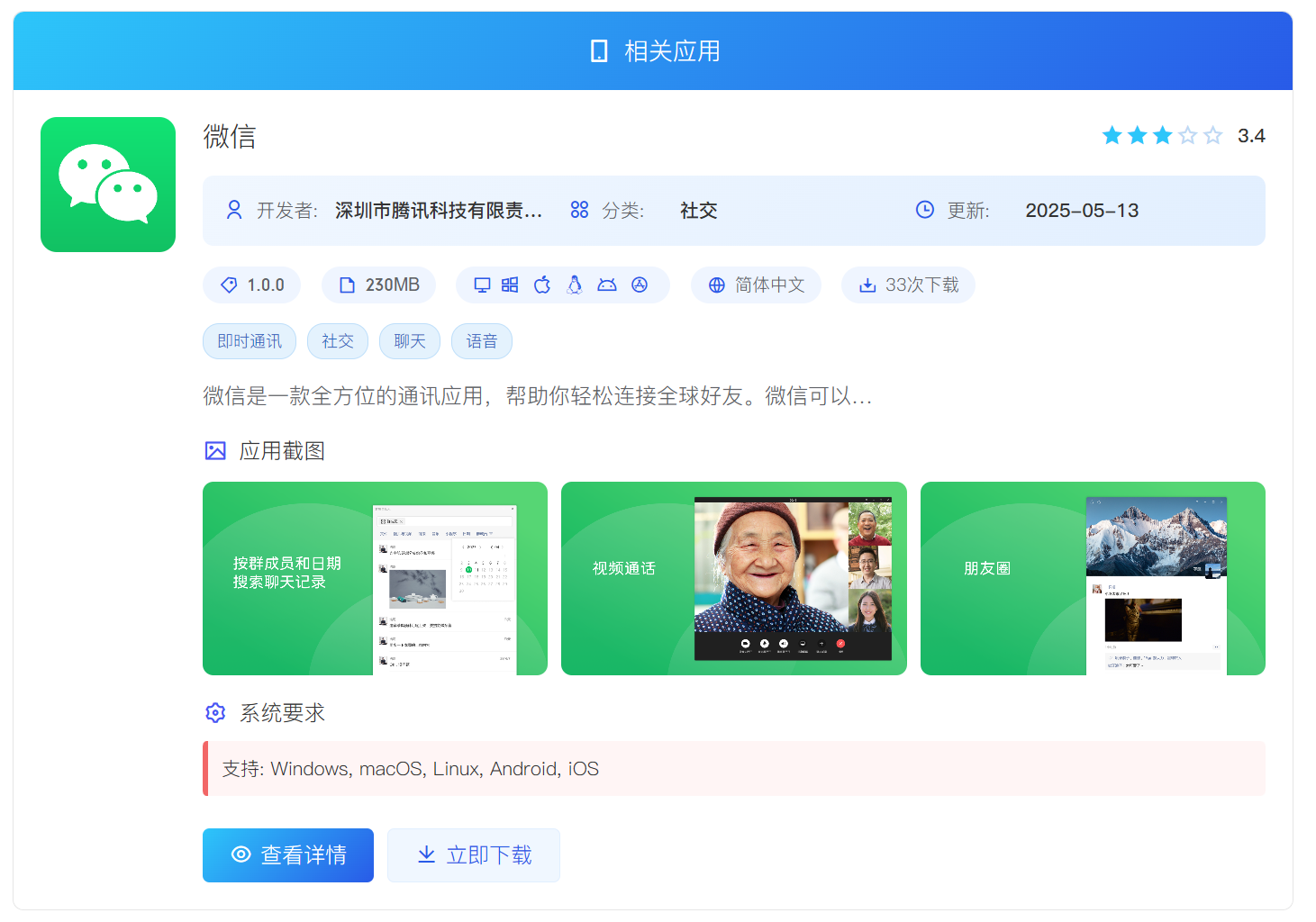The height and width of the screenshot is (922, 1316).
Task: Click the Apple macOS platform icon
Action: [x=542, y=285]
